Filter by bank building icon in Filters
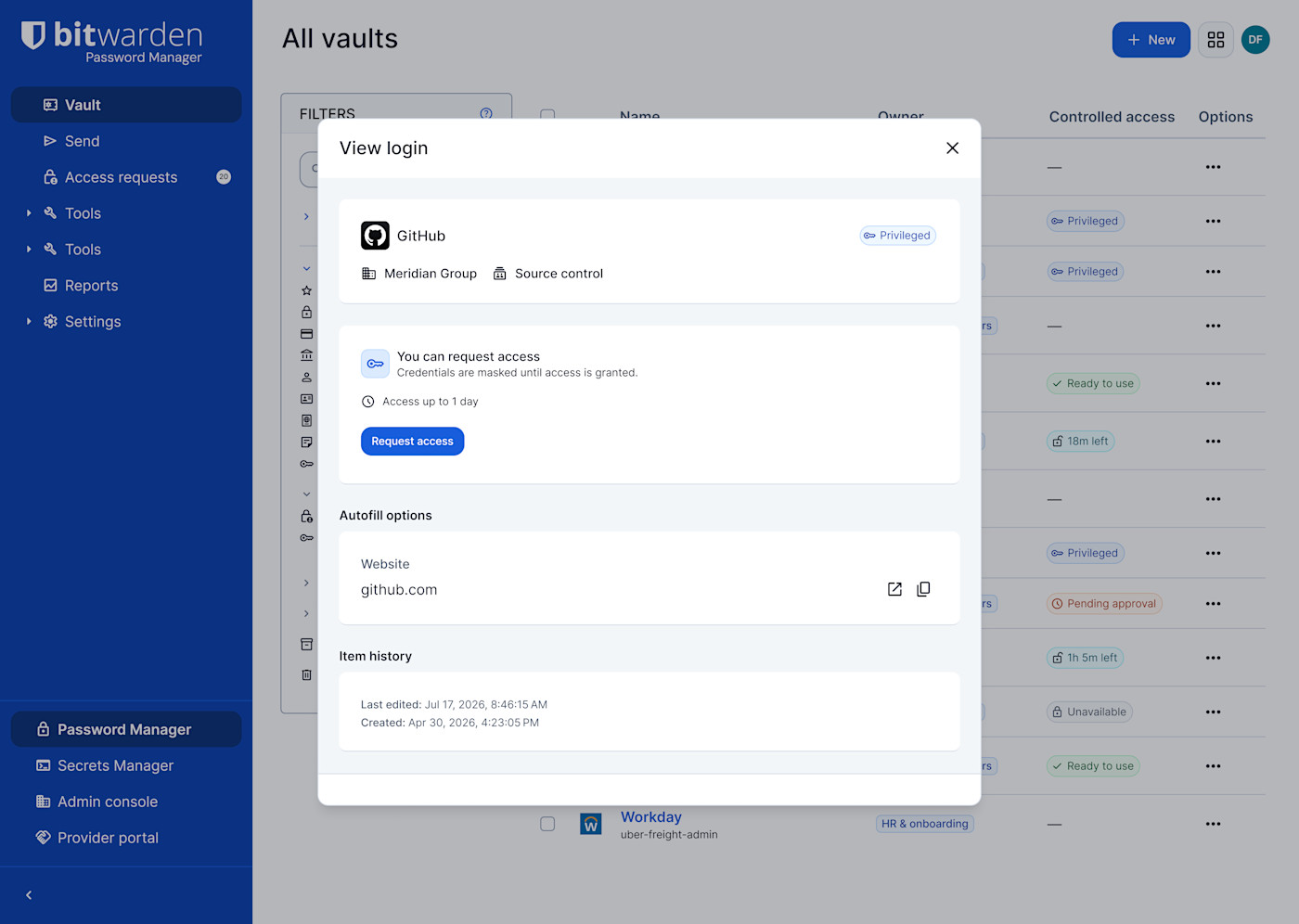 coord(306,355)
